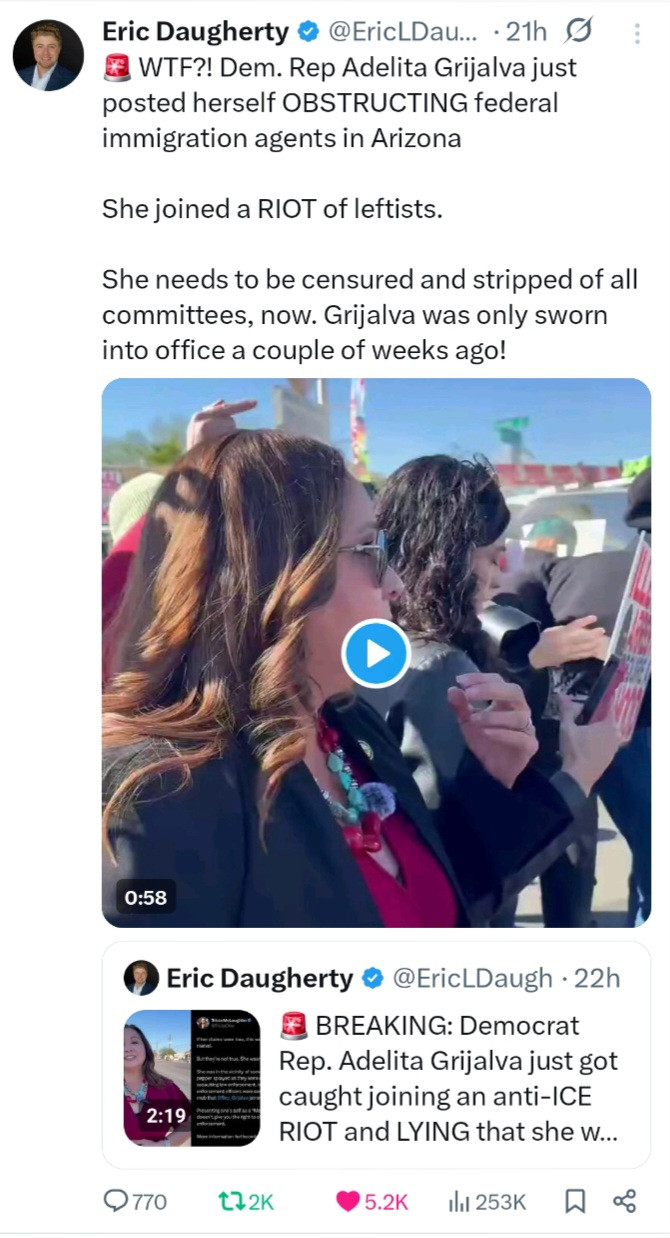The width and height of the screenshot is (670, 1238).
Task: Click the quoted tweet's @EricLDaugh handle
Action: coord(472,978)
